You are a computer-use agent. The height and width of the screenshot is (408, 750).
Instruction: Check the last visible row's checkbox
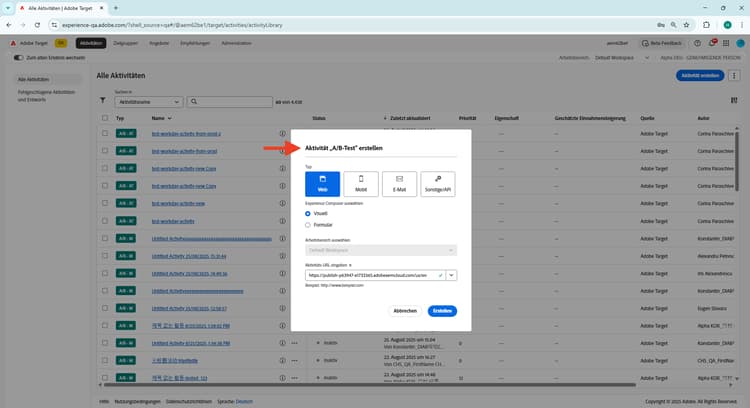coord(105,378)
